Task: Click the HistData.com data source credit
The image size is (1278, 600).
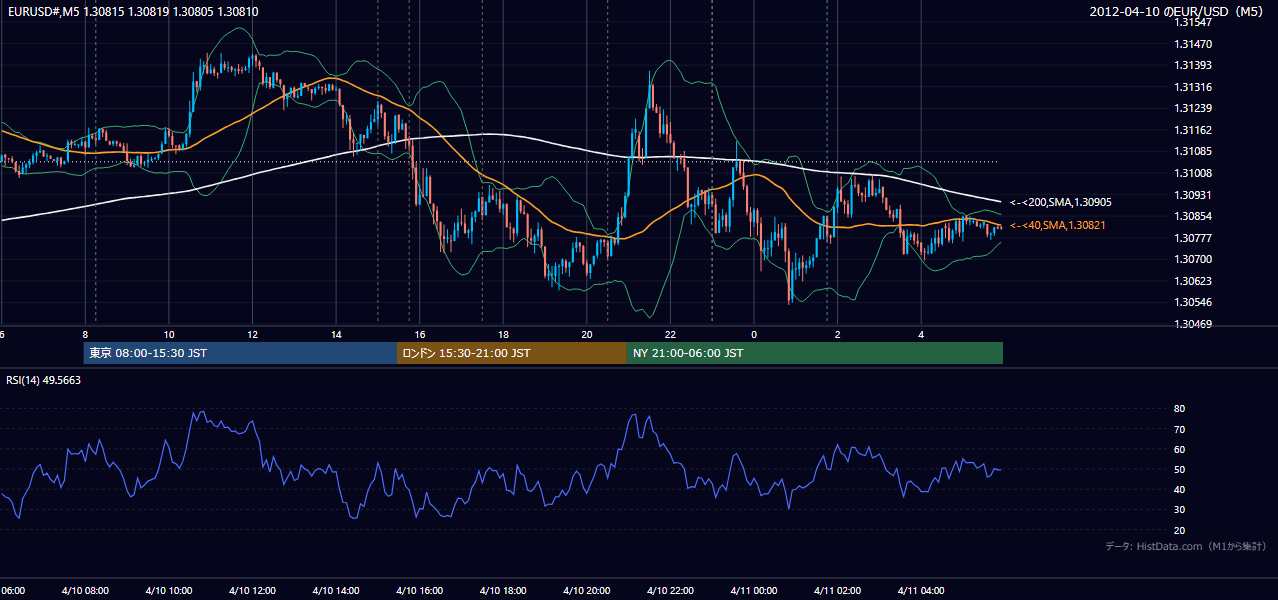Action: point(1186,546)
